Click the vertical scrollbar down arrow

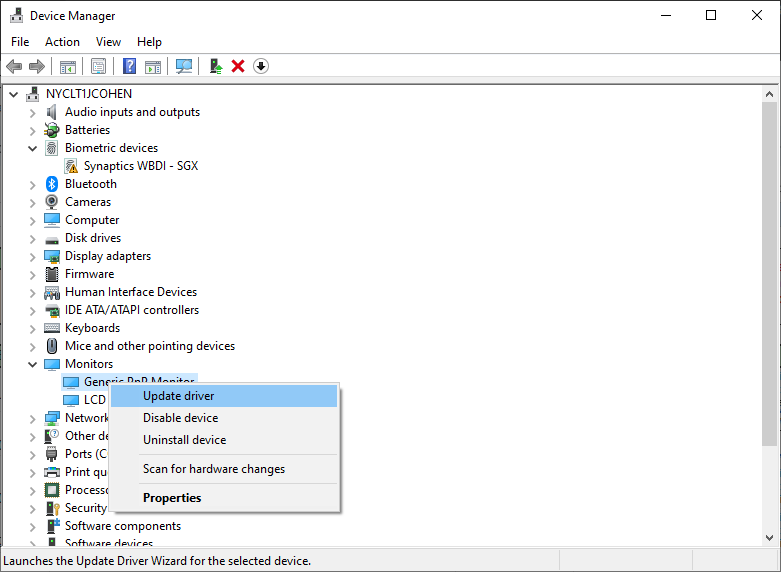tap(770, 538)
